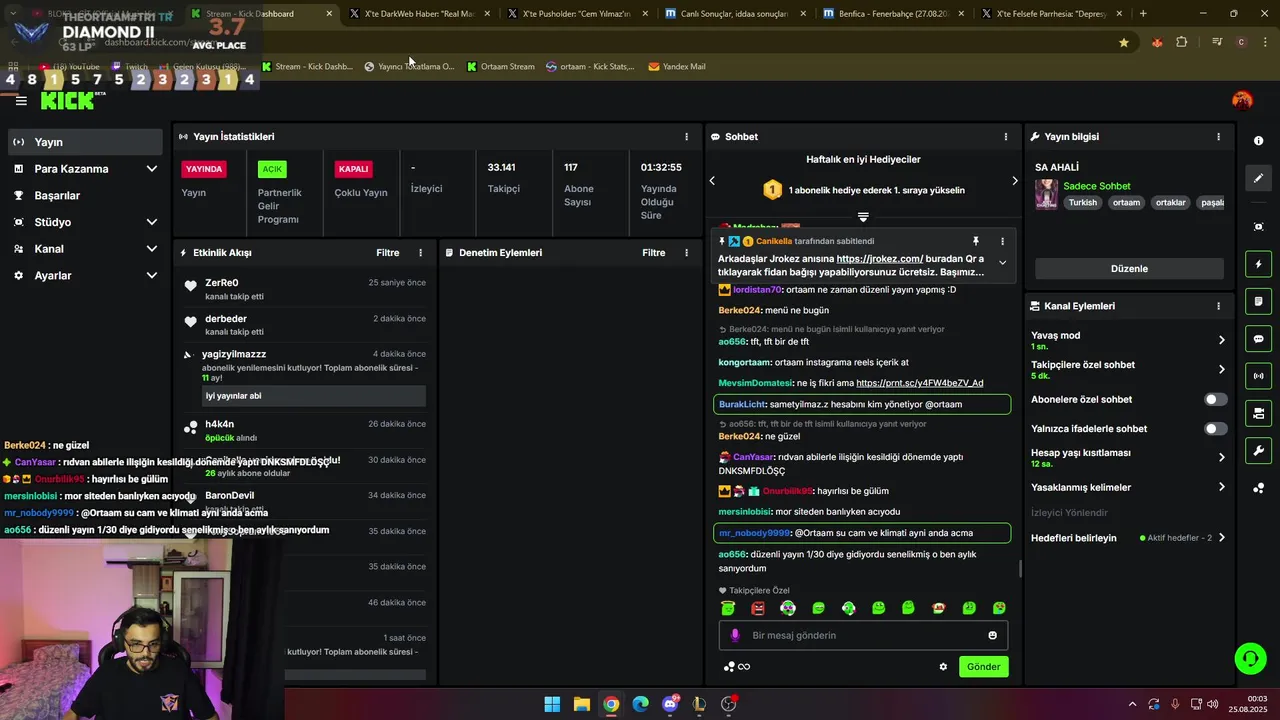Open the Windows Start menu
The width and height of the screenshot is (1280, 720).
552,704
